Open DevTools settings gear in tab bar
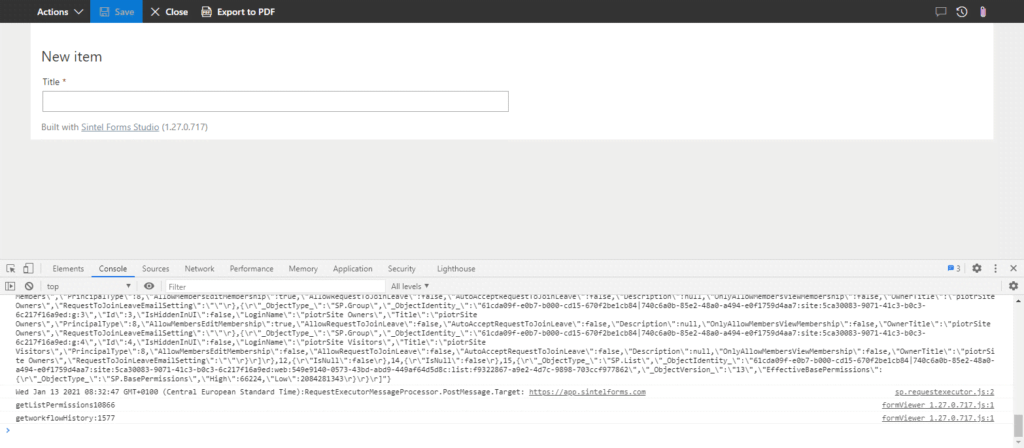Viewport: 1024px width, 448px height. pyautogui.click(x=977, y=269)
